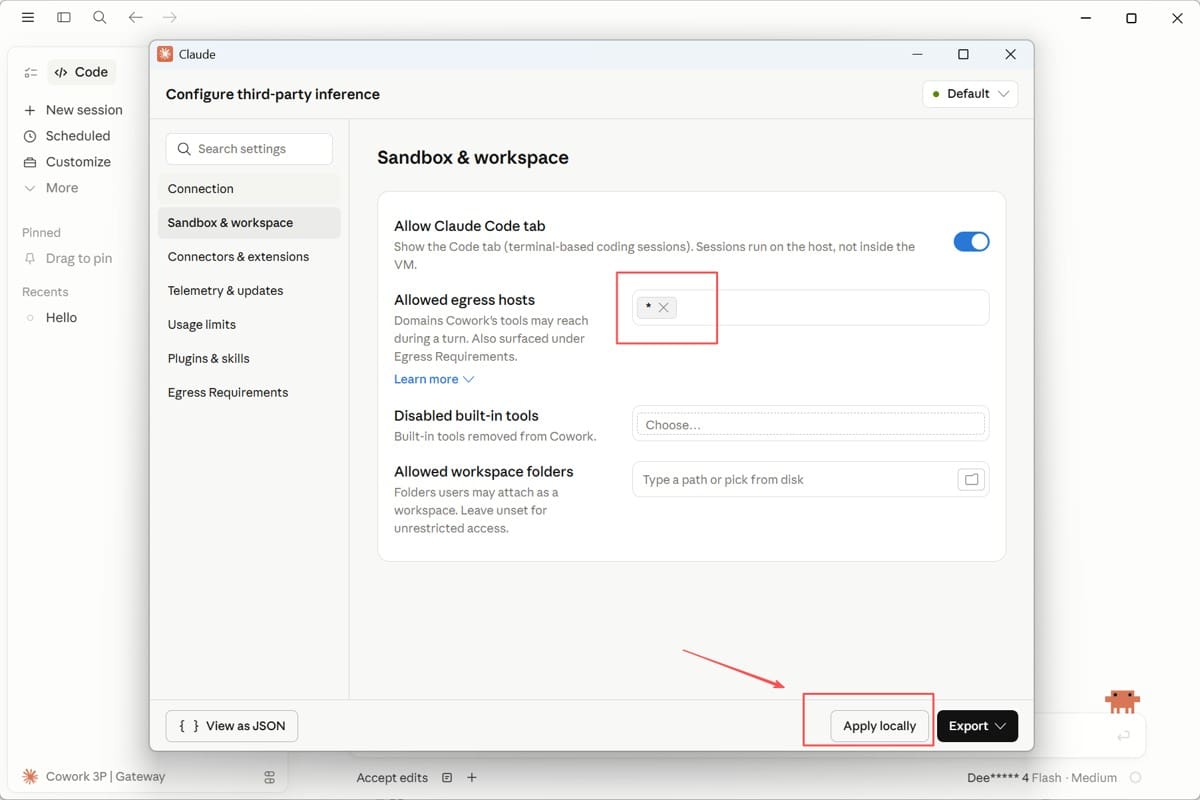1200x800 pixels.
Task: Open the Hello recent session
Action: tap(61, 317)
